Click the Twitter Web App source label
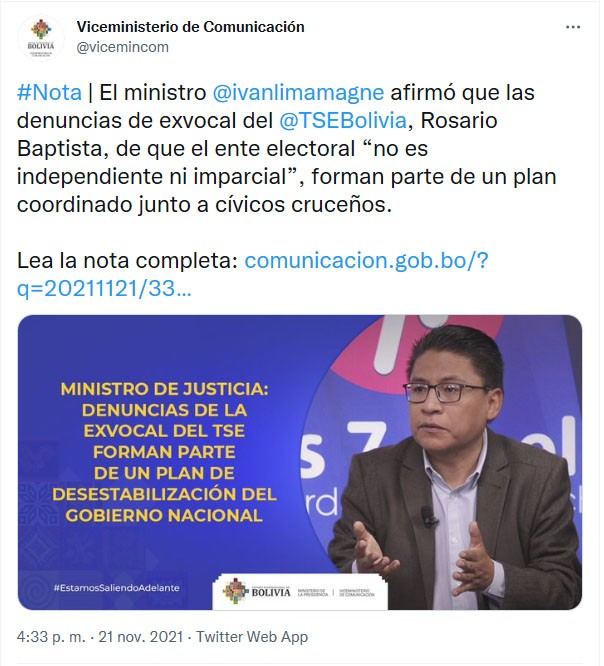Viewport: 604px width, 666px height. tap(251, 637)
